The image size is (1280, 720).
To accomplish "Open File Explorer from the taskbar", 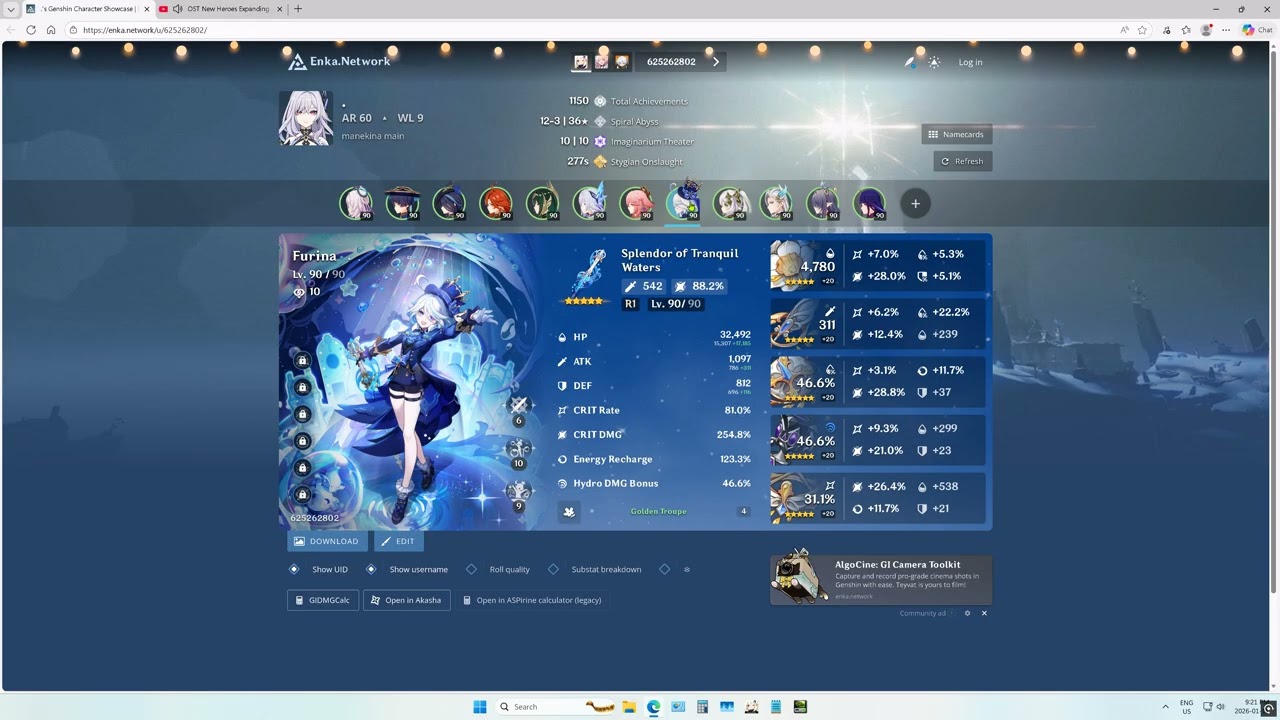I will pyautogui.click(x=629, y=707).
